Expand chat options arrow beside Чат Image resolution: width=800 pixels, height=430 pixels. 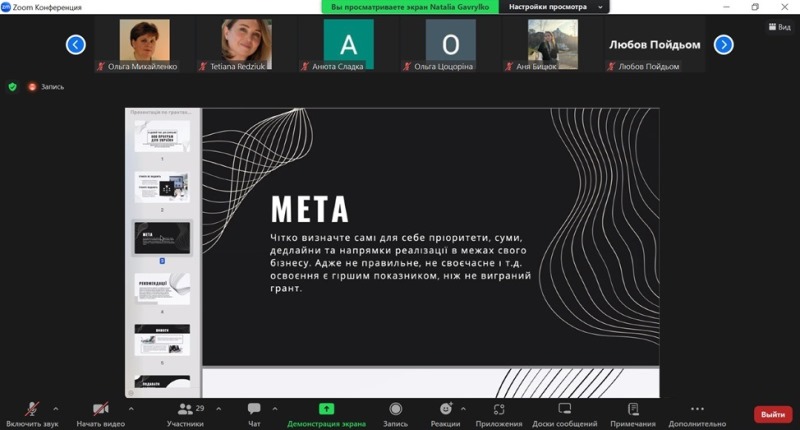point(275,409)
